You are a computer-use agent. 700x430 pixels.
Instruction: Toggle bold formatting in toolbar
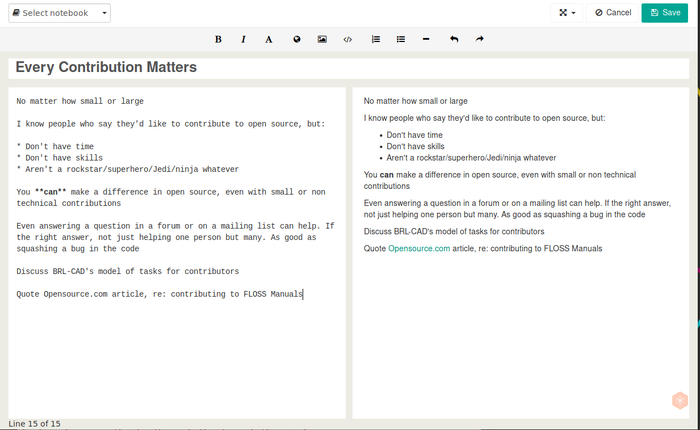tap(218, 39)
